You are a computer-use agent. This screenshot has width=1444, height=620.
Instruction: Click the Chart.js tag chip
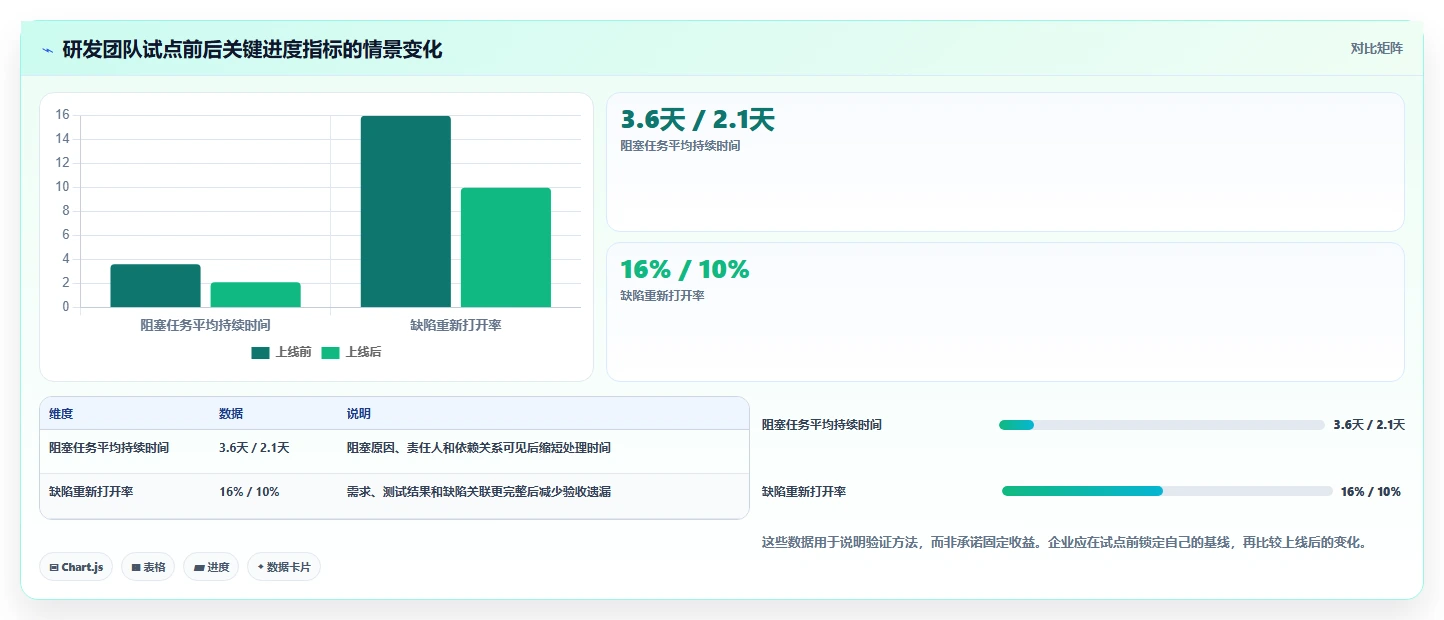click(77, 567)
